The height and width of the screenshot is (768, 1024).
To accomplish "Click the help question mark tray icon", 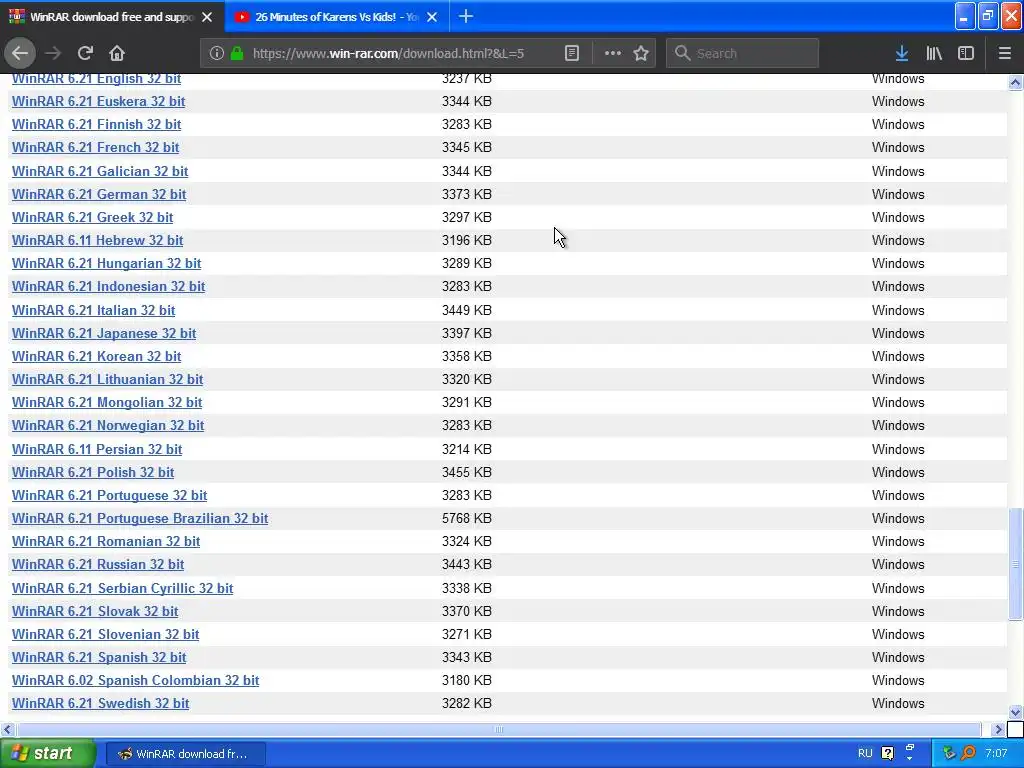I will pos(888,753).
